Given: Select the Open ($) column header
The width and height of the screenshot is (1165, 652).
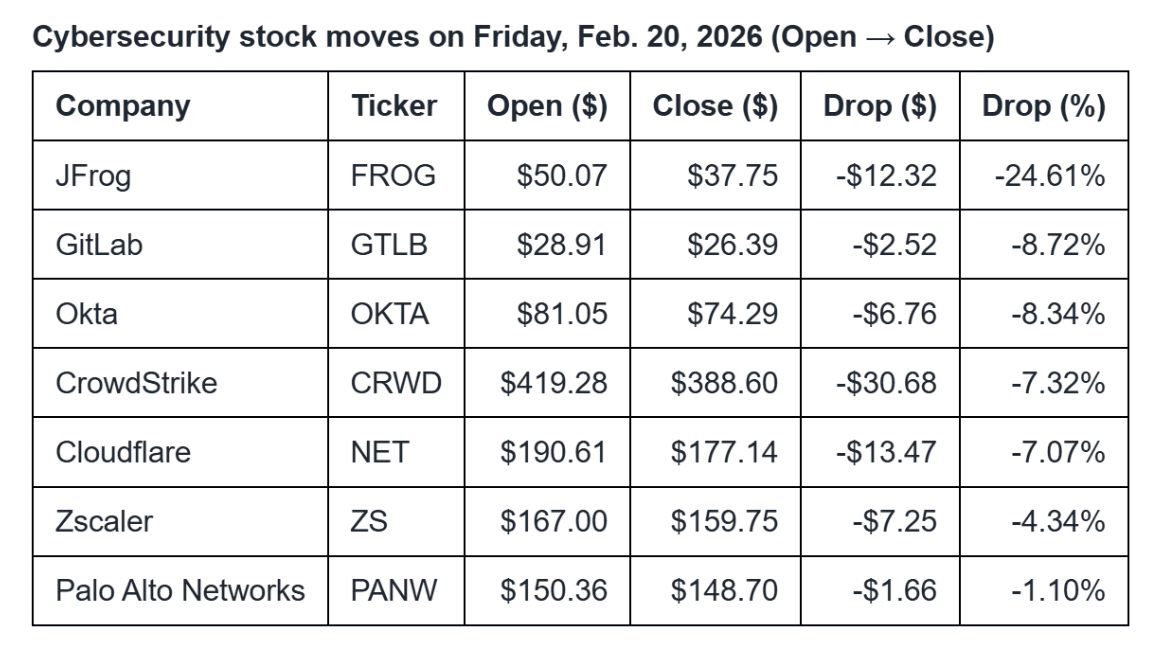Looking at the screenshot, I should [x=547, y=106].
